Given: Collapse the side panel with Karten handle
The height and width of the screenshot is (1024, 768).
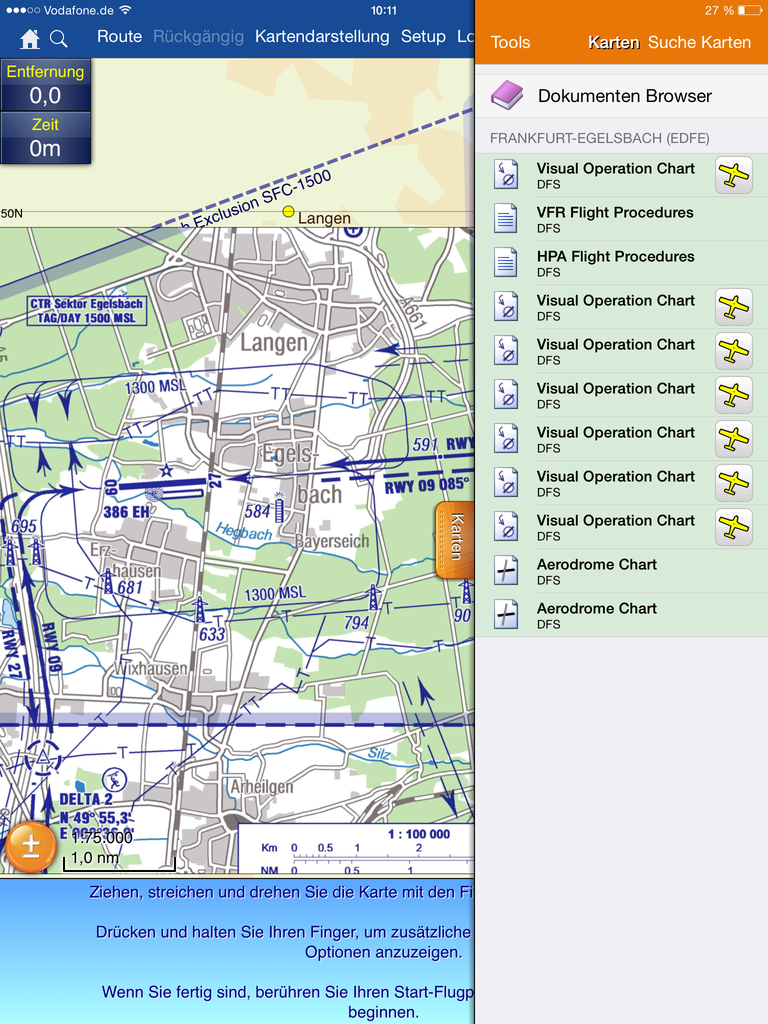Looking at the screenshot, I should point(455,540).
